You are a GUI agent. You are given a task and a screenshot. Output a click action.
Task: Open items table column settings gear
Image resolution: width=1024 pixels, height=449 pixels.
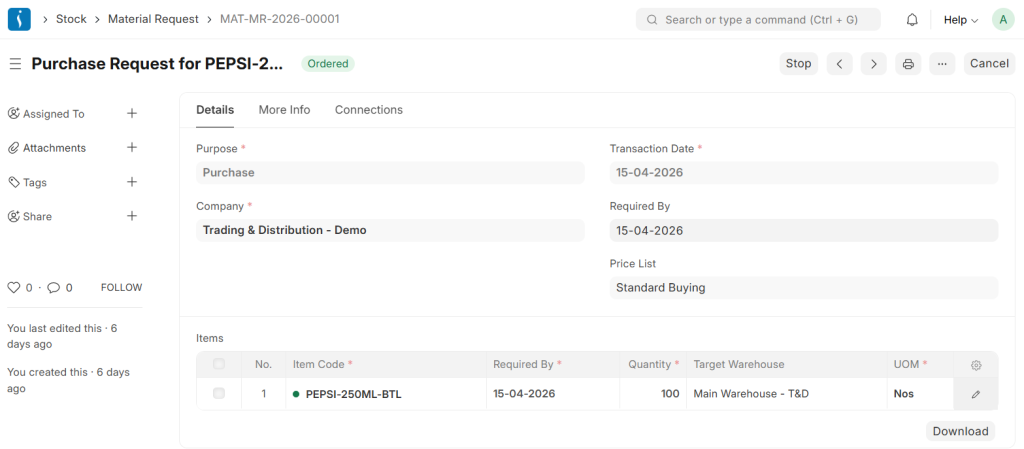pos(976,365)
